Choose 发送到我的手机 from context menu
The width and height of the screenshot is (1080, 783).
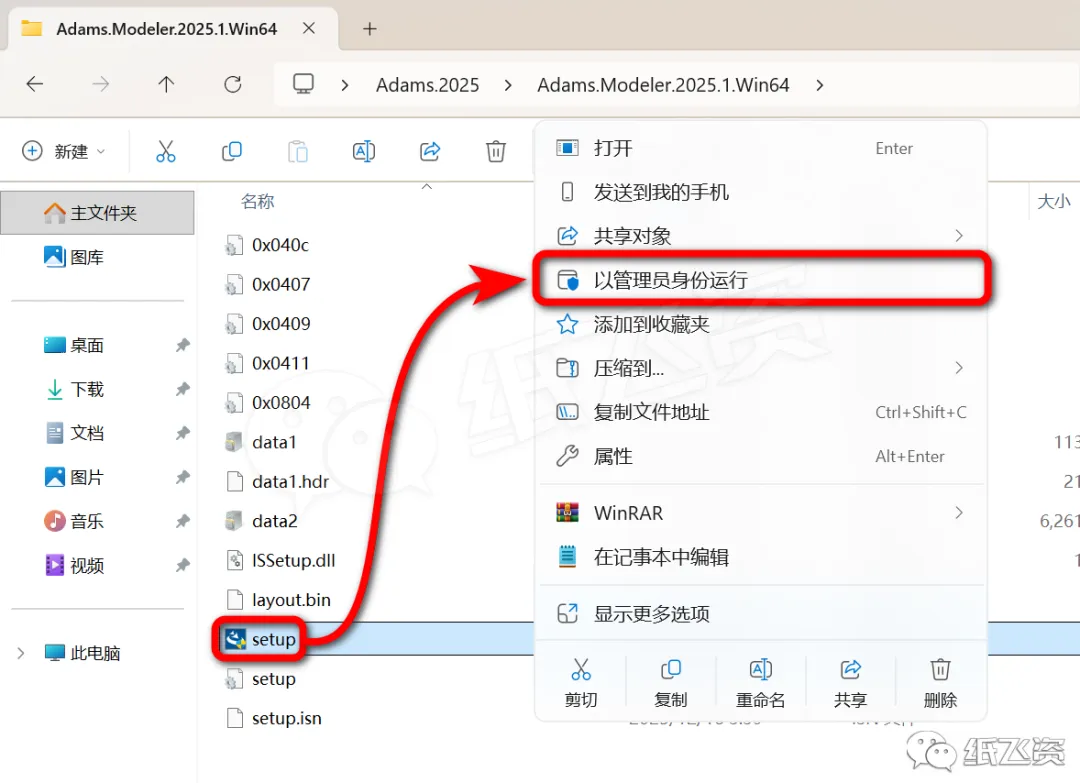click(761, 192)
